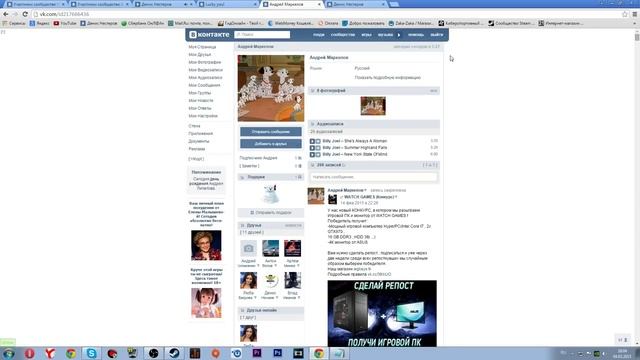
Task: Open сообщества in VK header menu
Action: pos(343,35)
